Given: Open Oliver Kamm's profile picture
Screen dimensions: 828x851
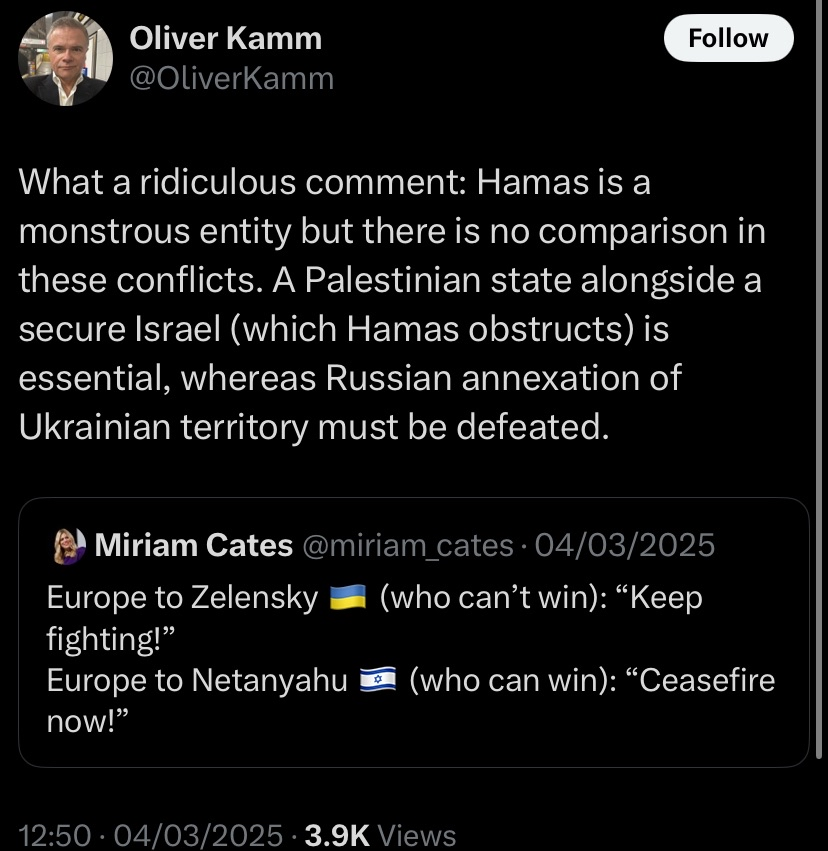Looking at the screenshot, I should tap(66, 59).
